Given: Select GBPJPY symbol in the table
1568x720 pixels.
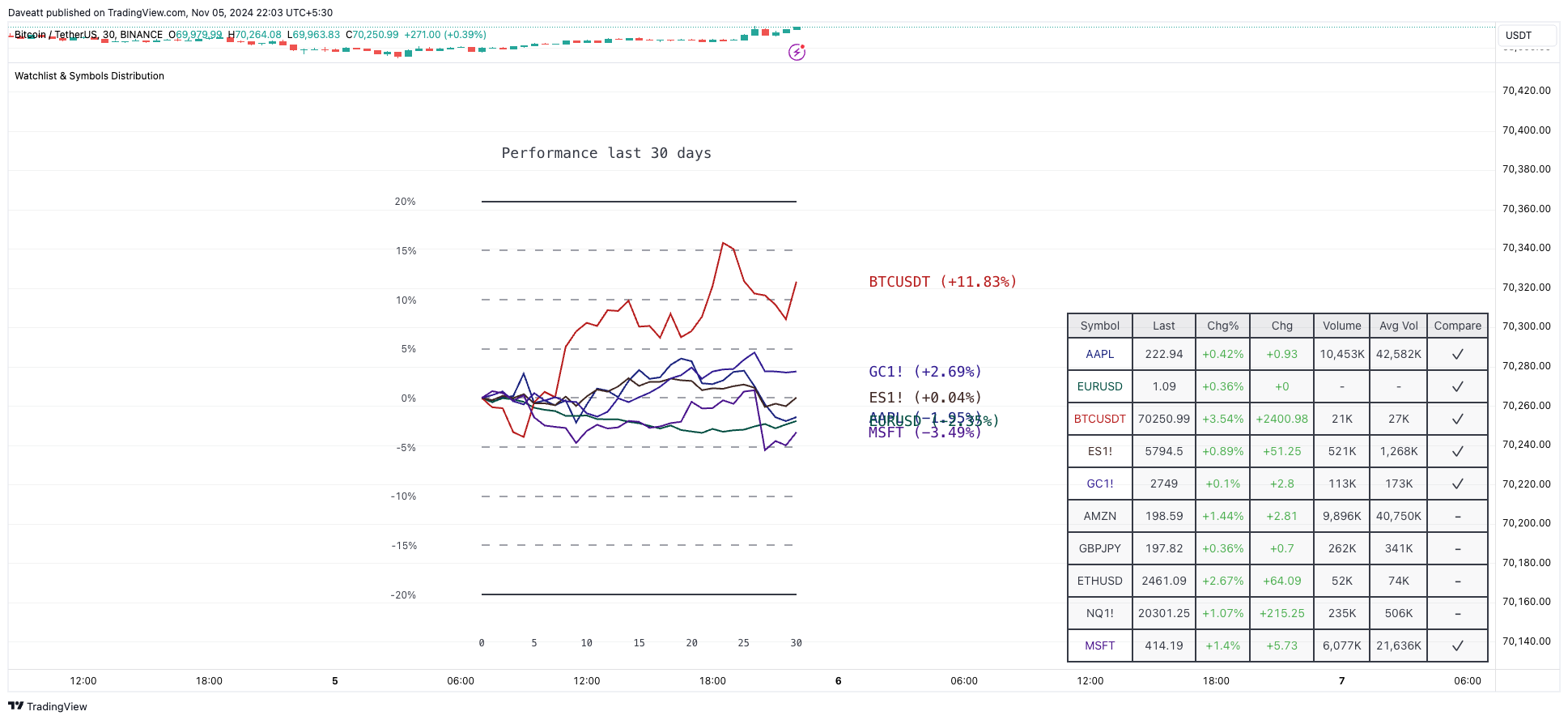Looking at the screenshot, I should tap(1100, 548).
